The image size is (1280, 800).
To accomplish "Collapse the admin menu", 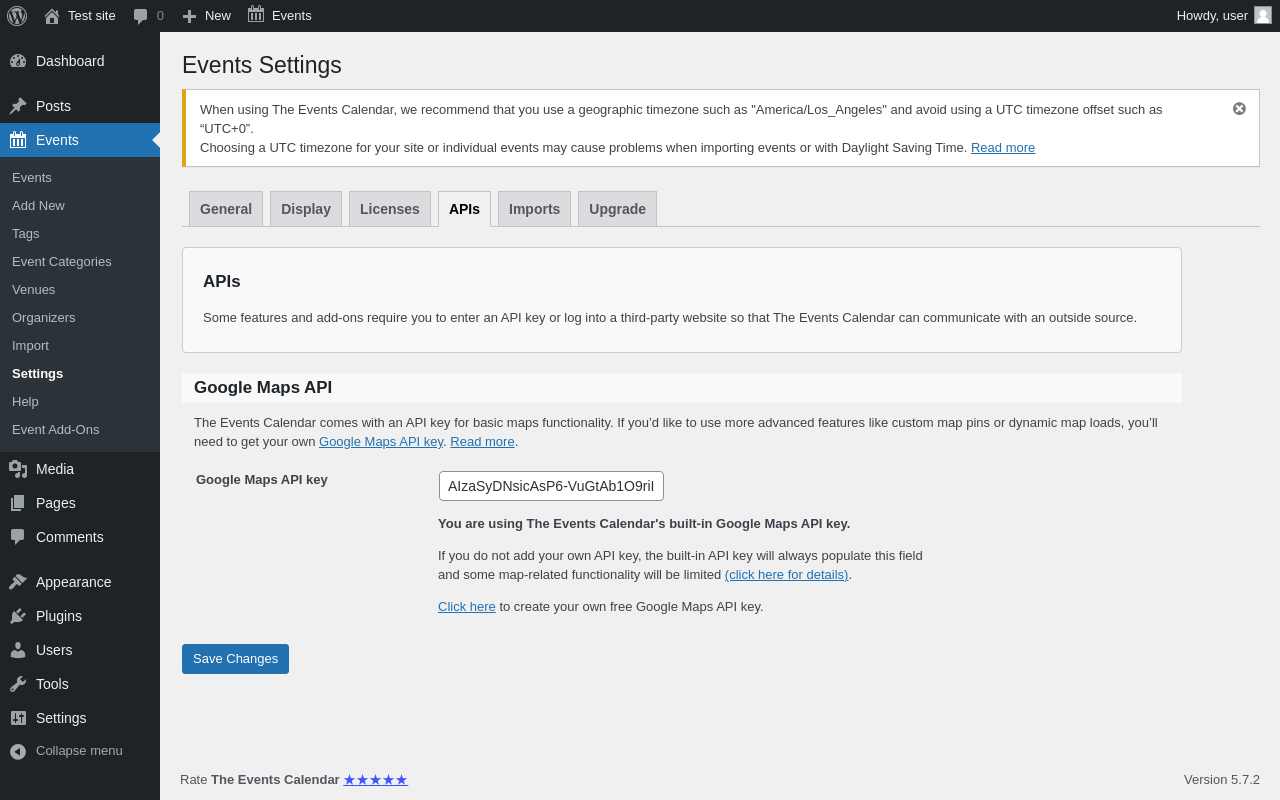I will (80, 751).
